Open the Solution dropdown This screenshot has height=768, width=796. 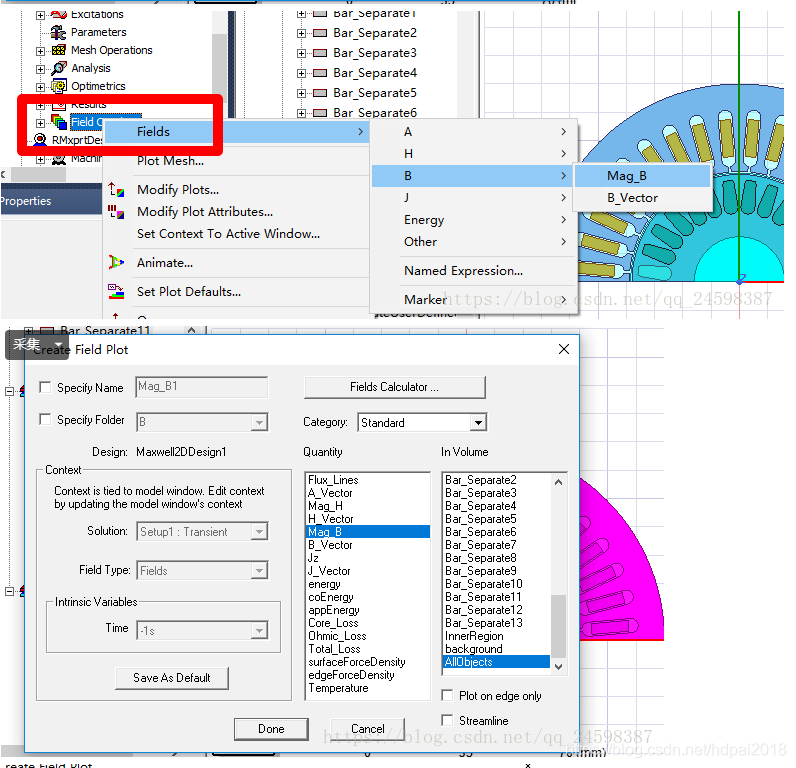pos(259,531)
